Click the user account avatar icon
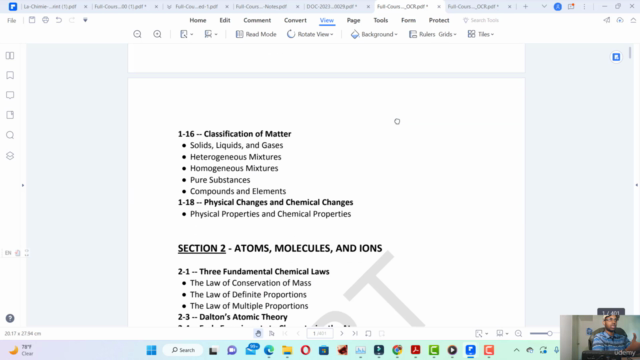640x360 pixels. [558, 7]
